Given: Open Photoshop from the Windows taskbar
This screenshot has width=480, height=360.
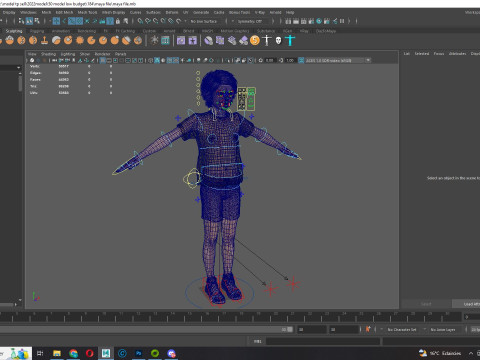Looking at the screenshot, I should coord(139,353).
